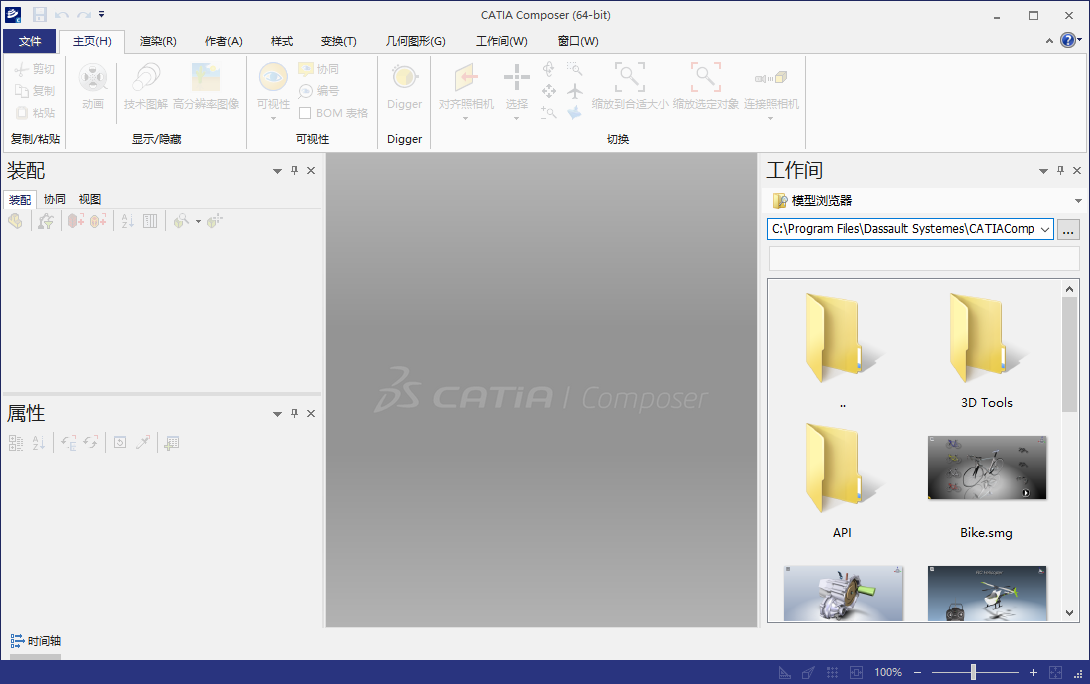Click the categorized view icon in the 属性 toolbar
The image size is (1090, 684).
click(x=16, y=443)
